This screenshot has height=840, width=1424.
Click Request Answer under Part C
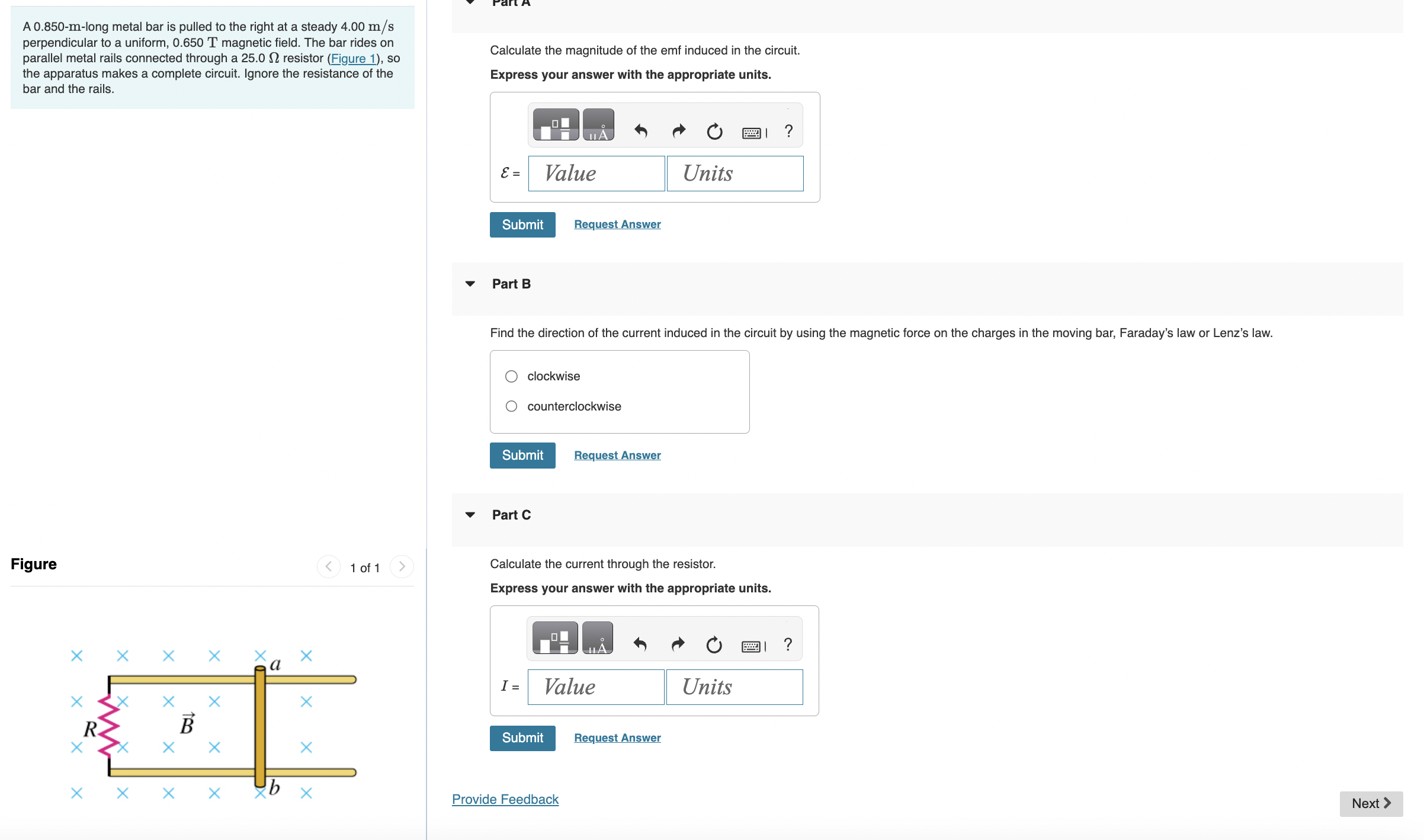pos(617,738)
